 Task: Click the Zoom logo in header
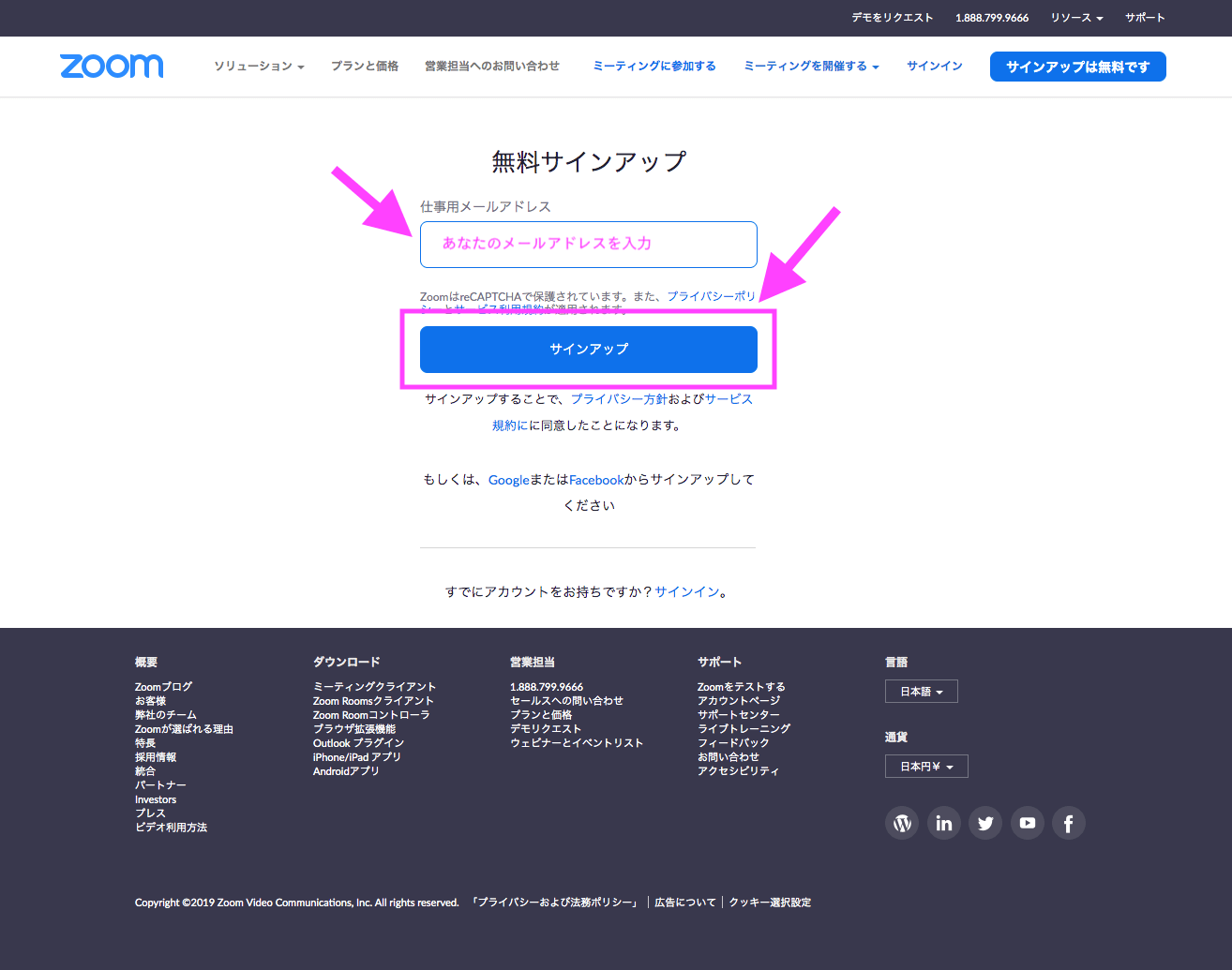coord(112,66)
